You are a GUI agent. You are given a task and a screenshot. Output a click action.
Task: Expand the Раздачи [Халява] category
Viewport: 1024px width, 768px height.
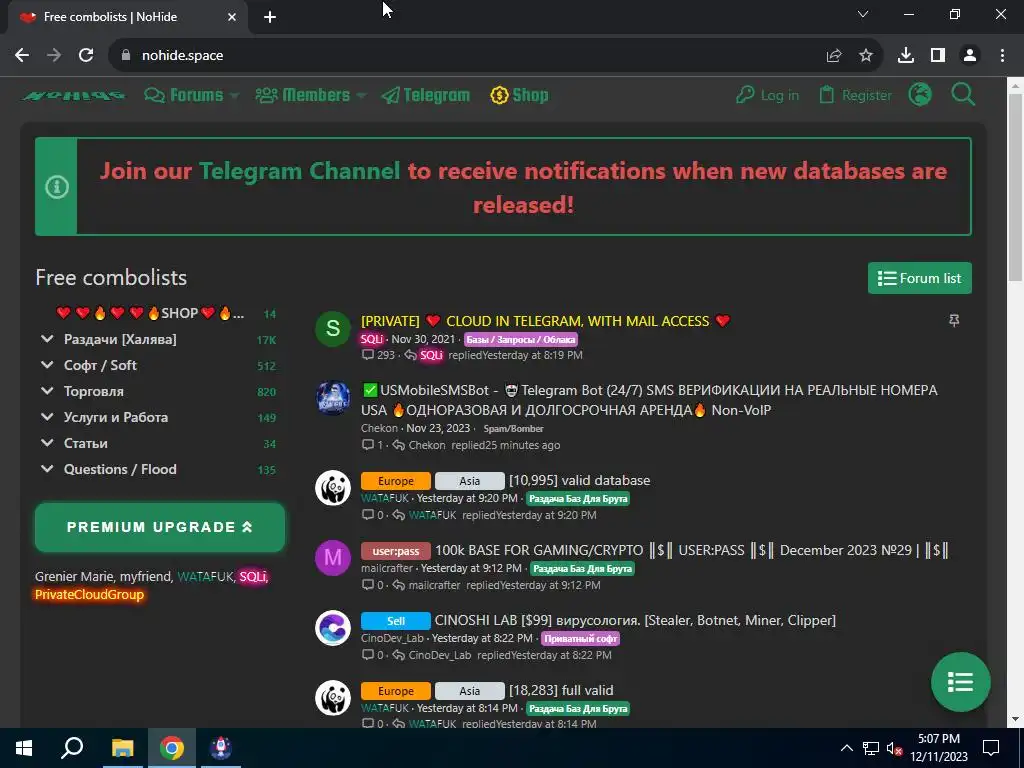pos(120,340)
